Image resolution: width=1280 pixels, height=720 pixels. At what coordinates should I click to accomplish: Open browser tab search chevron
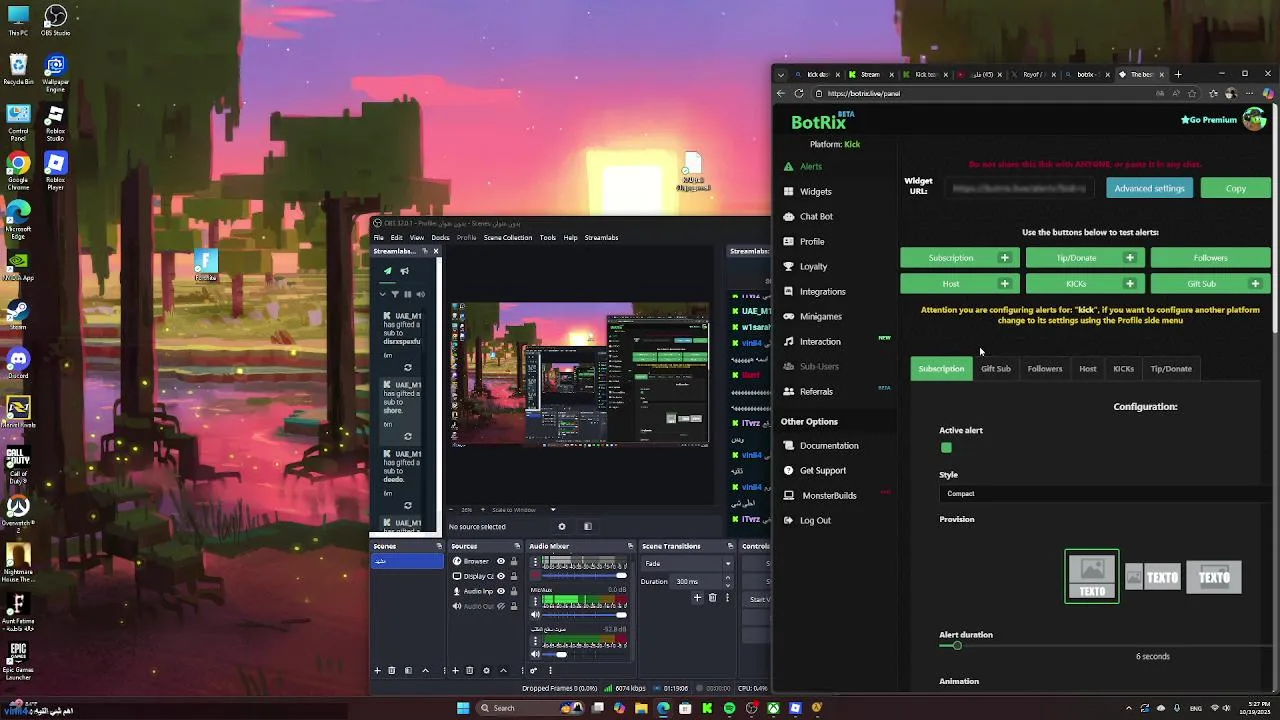point(782,74)
